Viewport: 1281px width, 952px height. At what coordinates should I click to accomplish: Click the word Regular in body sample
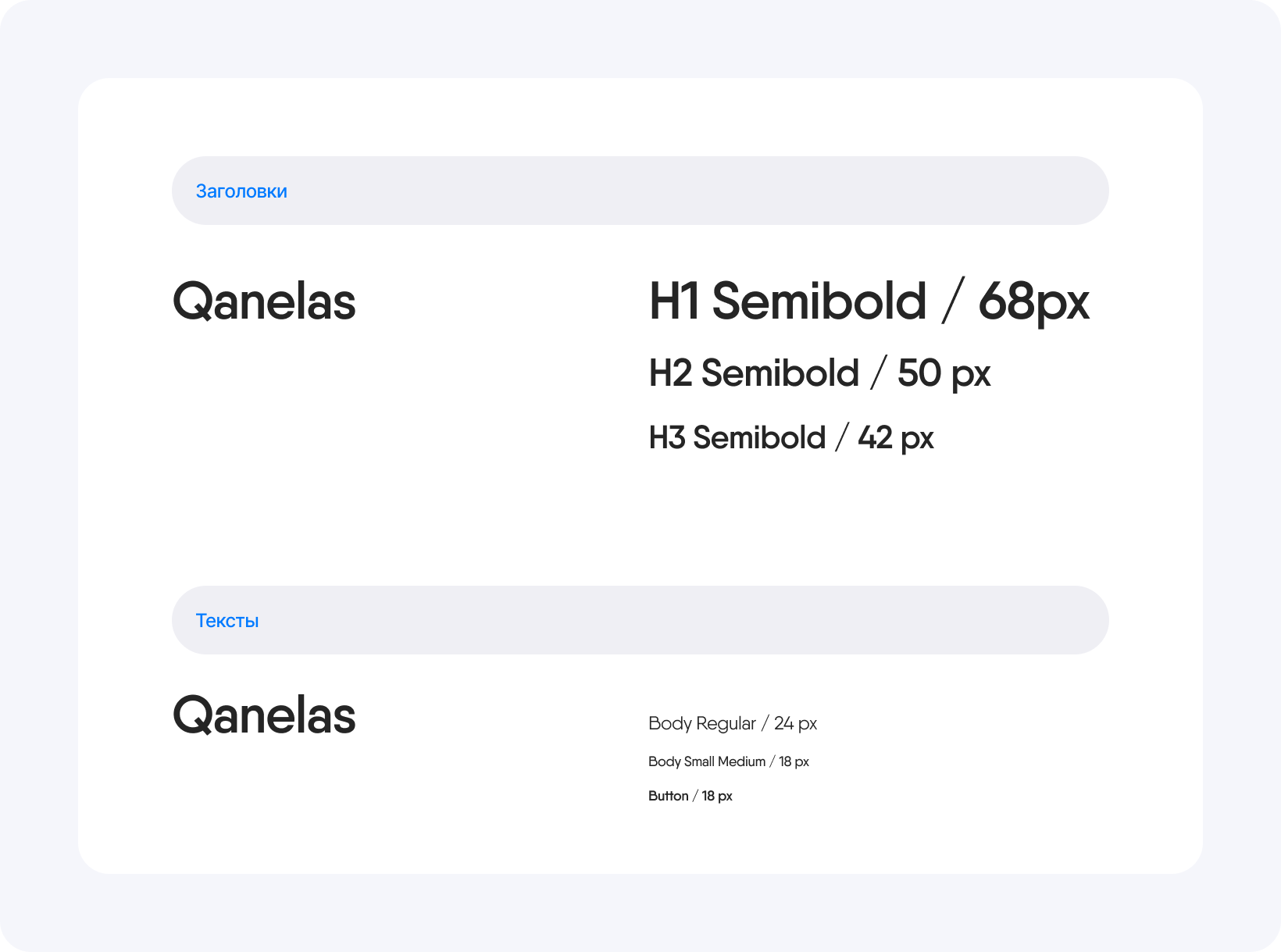point(726,725)
